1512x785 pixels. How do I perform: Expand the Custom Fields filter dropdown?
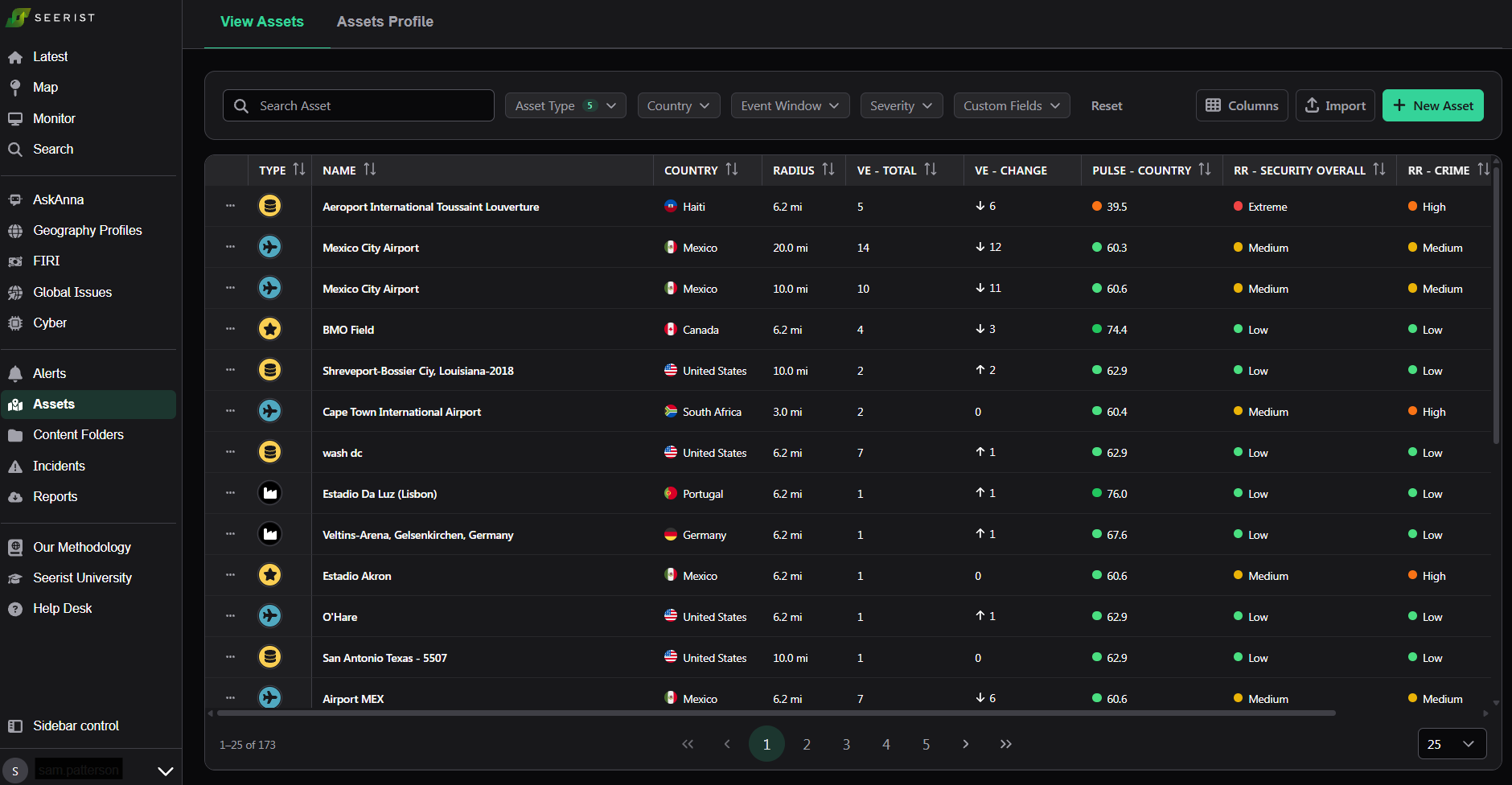point(1012,105)
